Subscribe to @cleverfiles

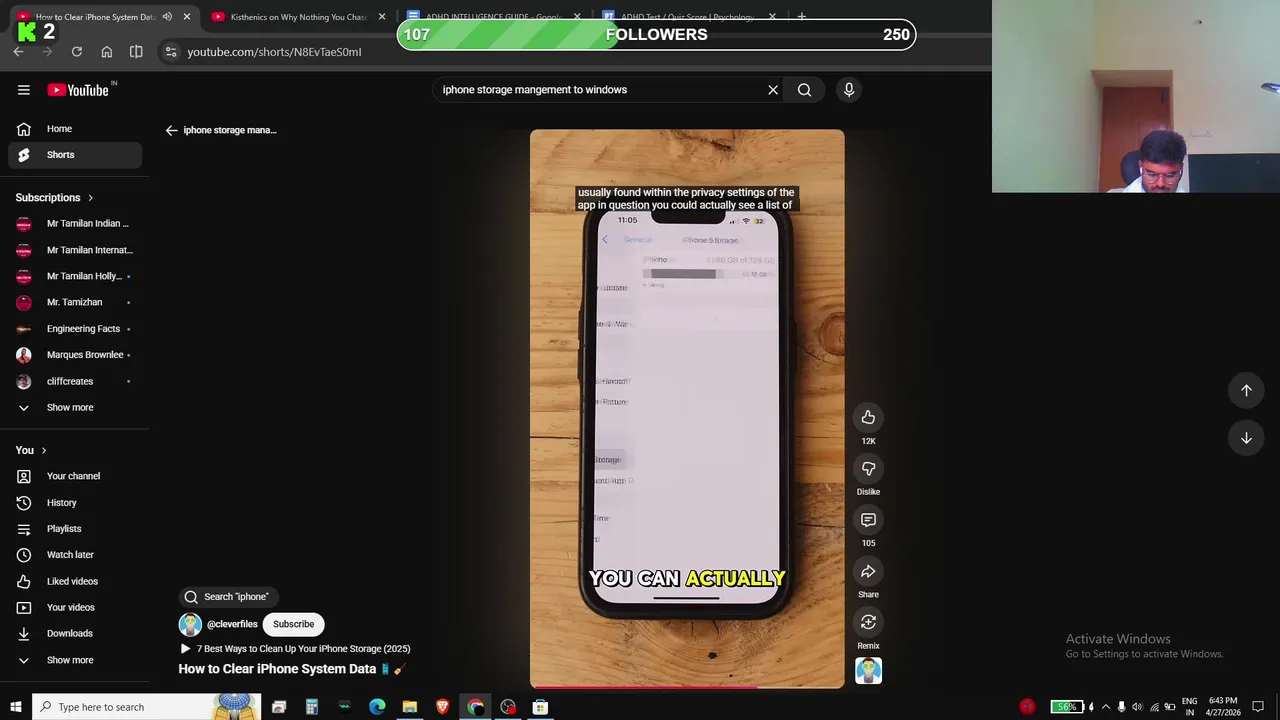(294, 624)
